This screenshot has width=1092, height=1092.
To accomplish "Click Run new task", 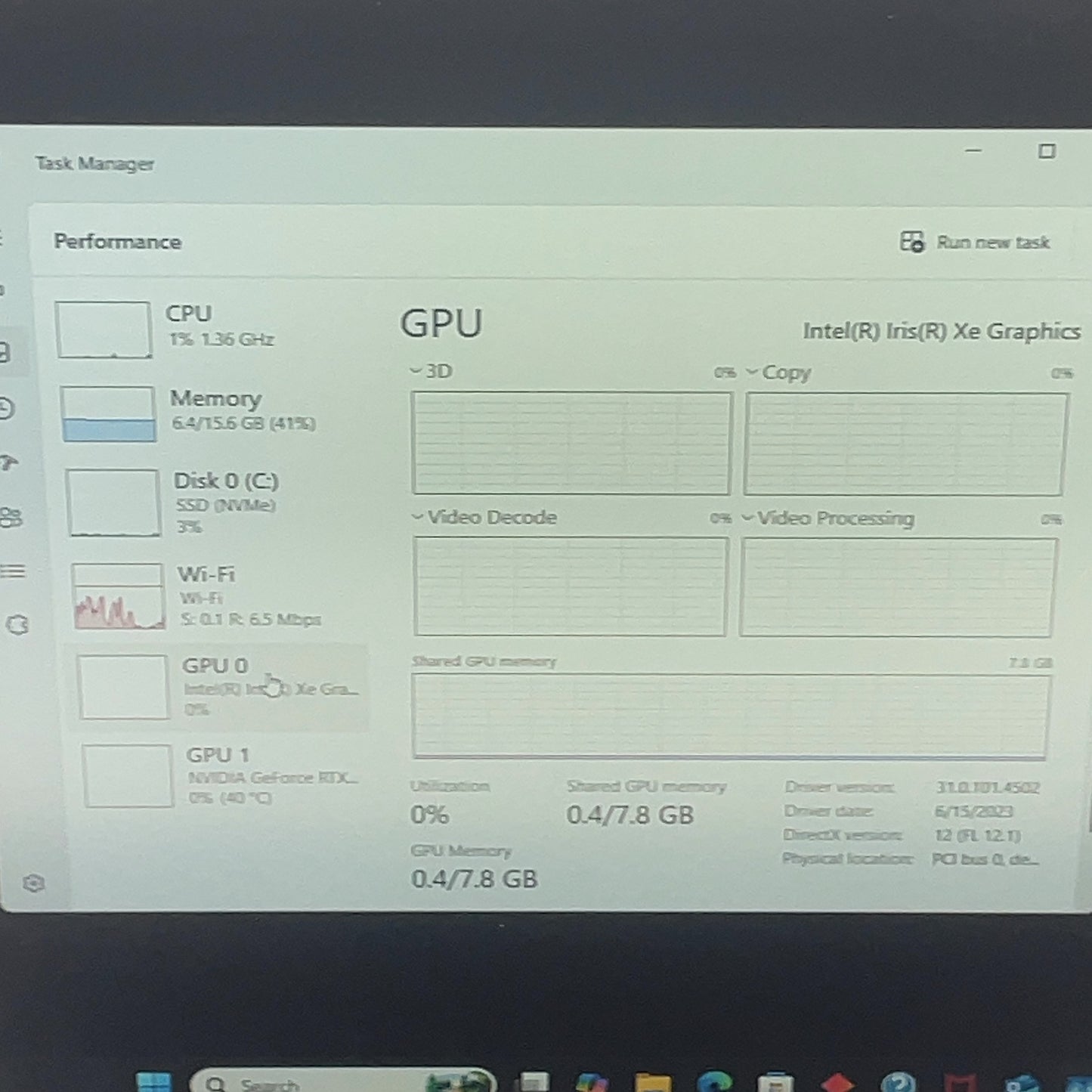I will pos(975,242).
